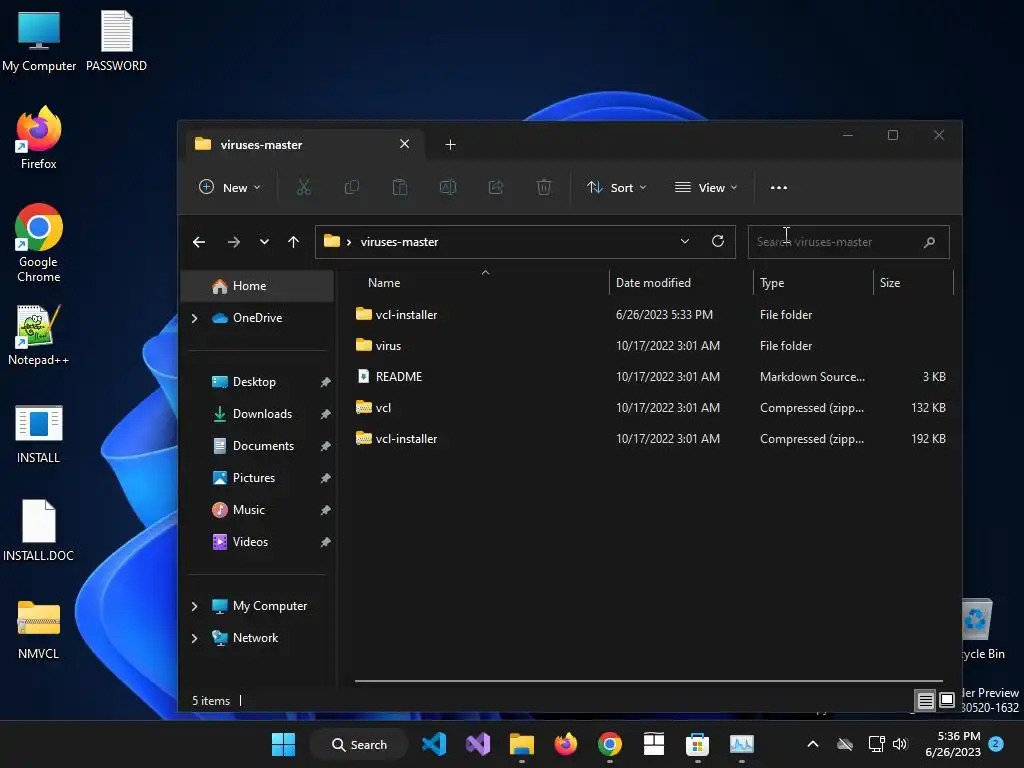The image size is (1024, 768).
Task: Open address bar history dropdown
Action: point(684,241)
